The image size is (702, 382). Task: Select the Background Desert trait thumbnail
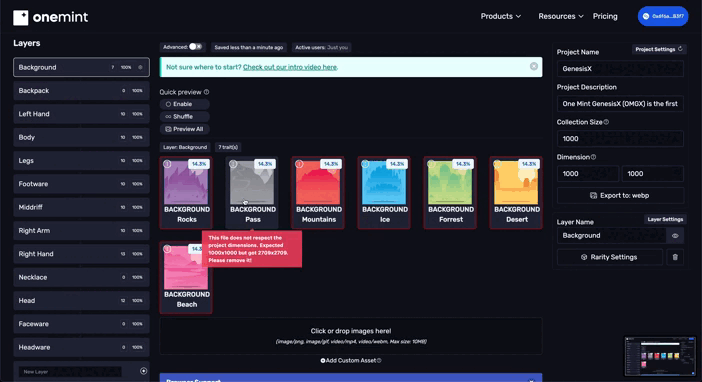click(516, 183)
